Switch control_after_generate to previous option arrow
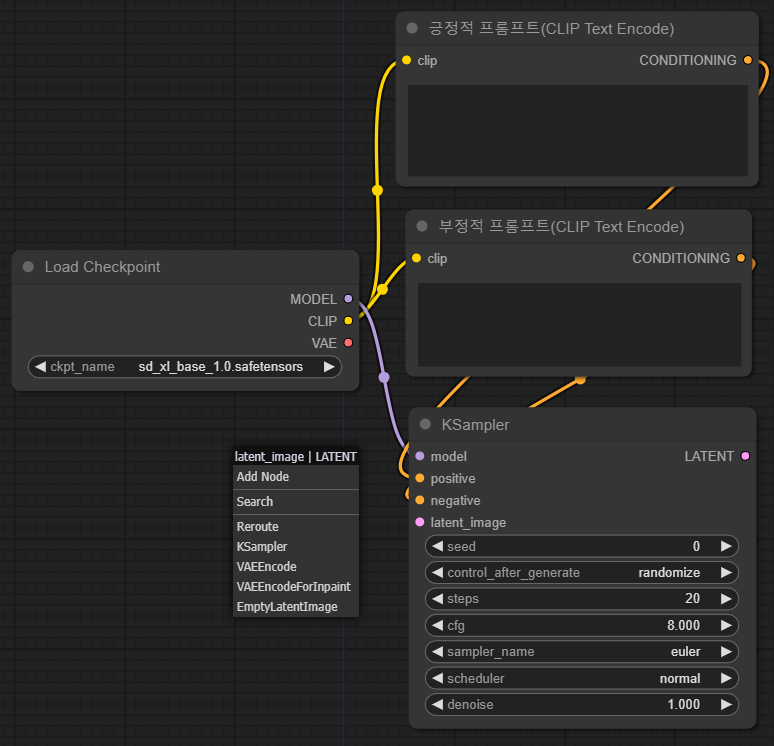Screen dimensions: 774x746 (437, 573)
